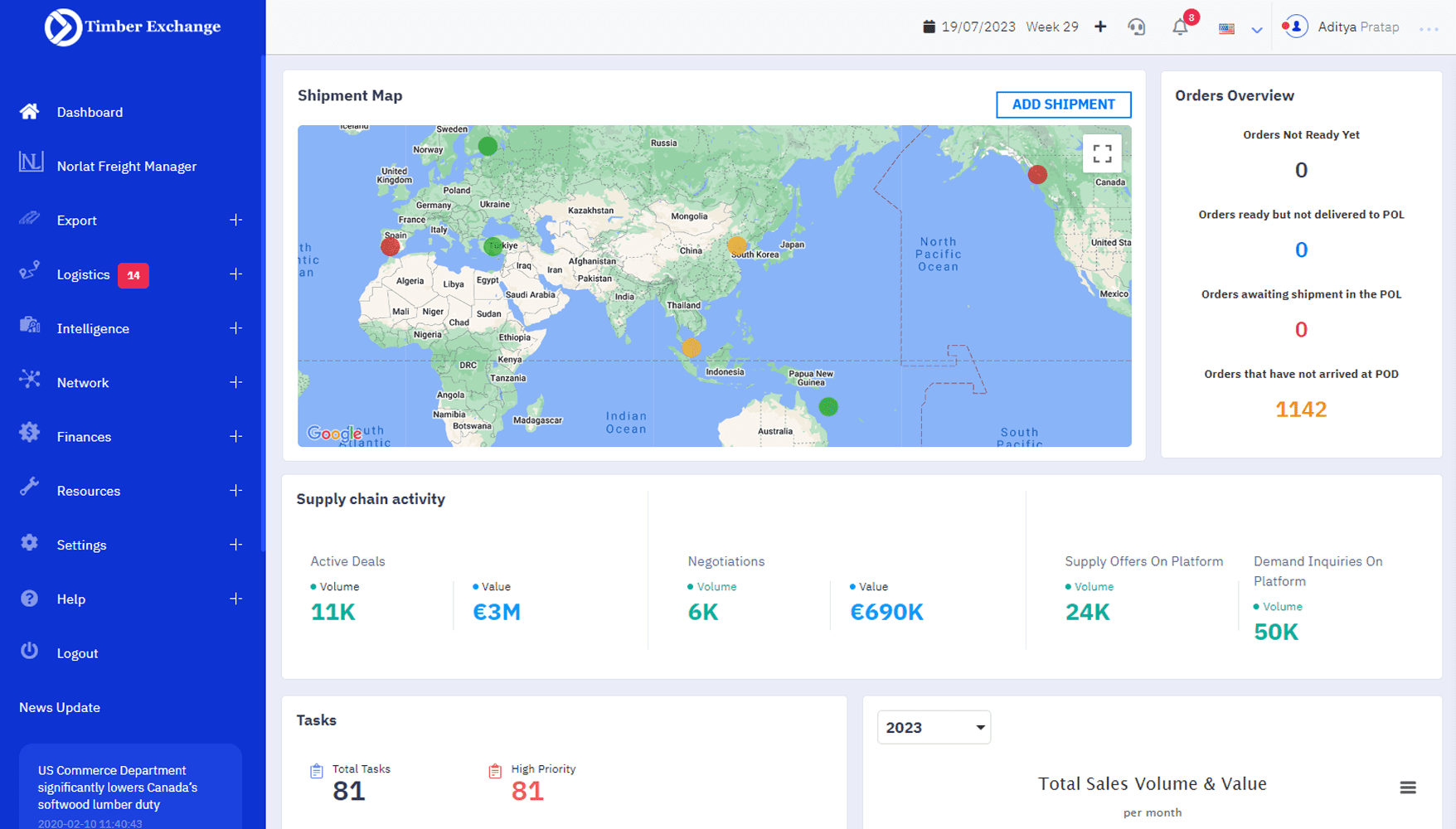1456x829 pixels.
Task: Open Norlat Freight Manager menu item
Action: pyautogui.click(x=126, y=167)
